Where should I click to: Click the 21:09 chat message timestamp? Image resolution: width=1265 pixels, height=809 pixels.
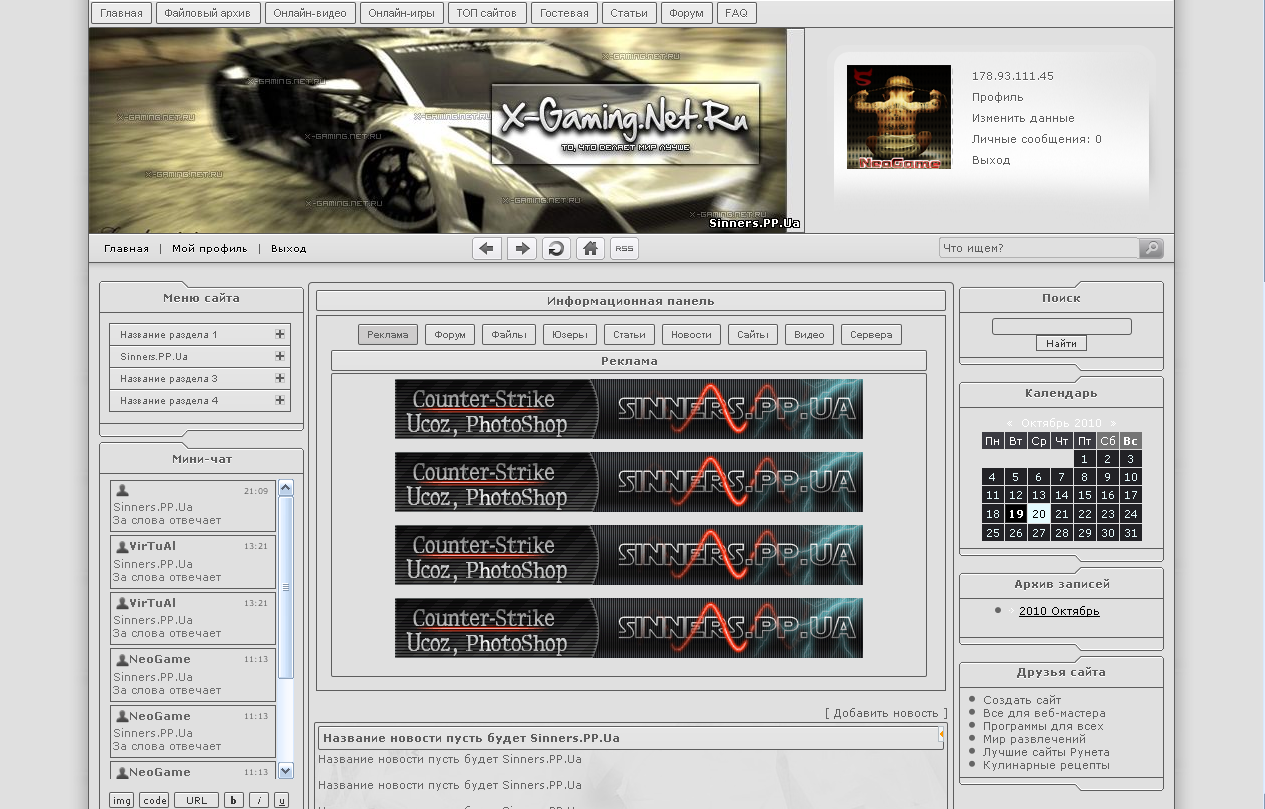[x=256, y=491]
